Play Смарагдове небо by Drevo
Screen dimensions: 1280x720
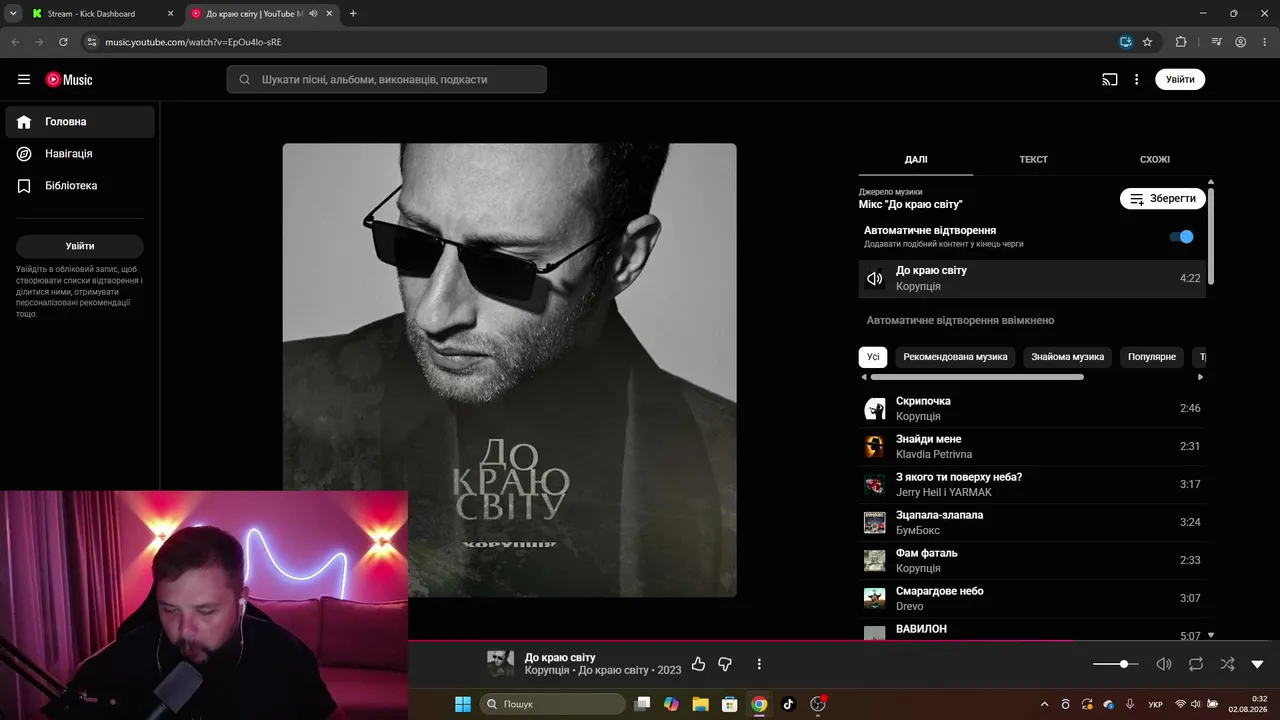[x=1032, y=599]
